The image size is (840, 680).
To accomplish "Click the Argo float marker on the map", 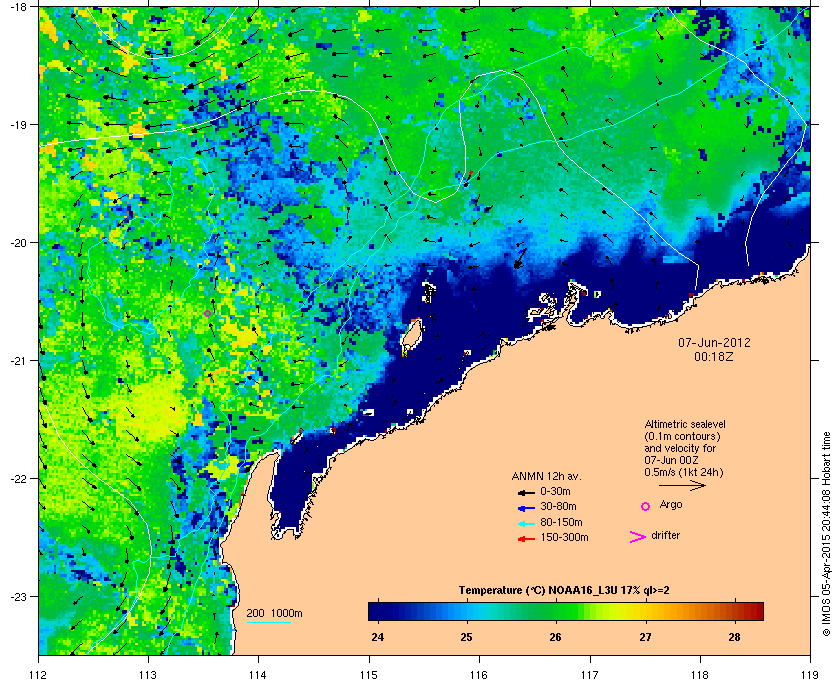I will 207,313.
